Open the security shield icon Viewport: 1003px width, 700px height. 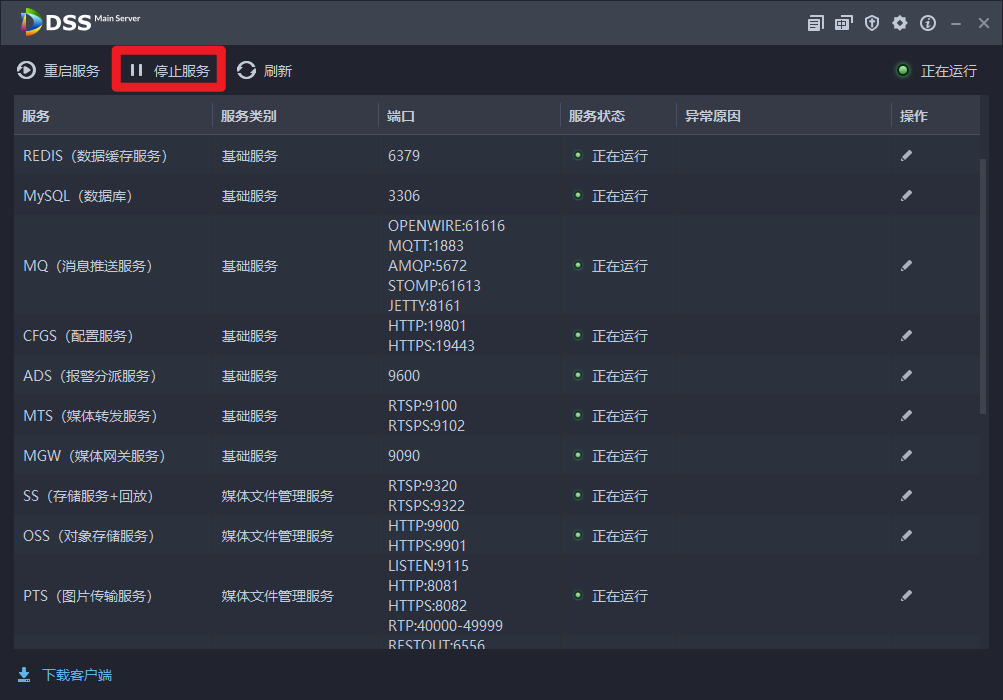[872, 23]
